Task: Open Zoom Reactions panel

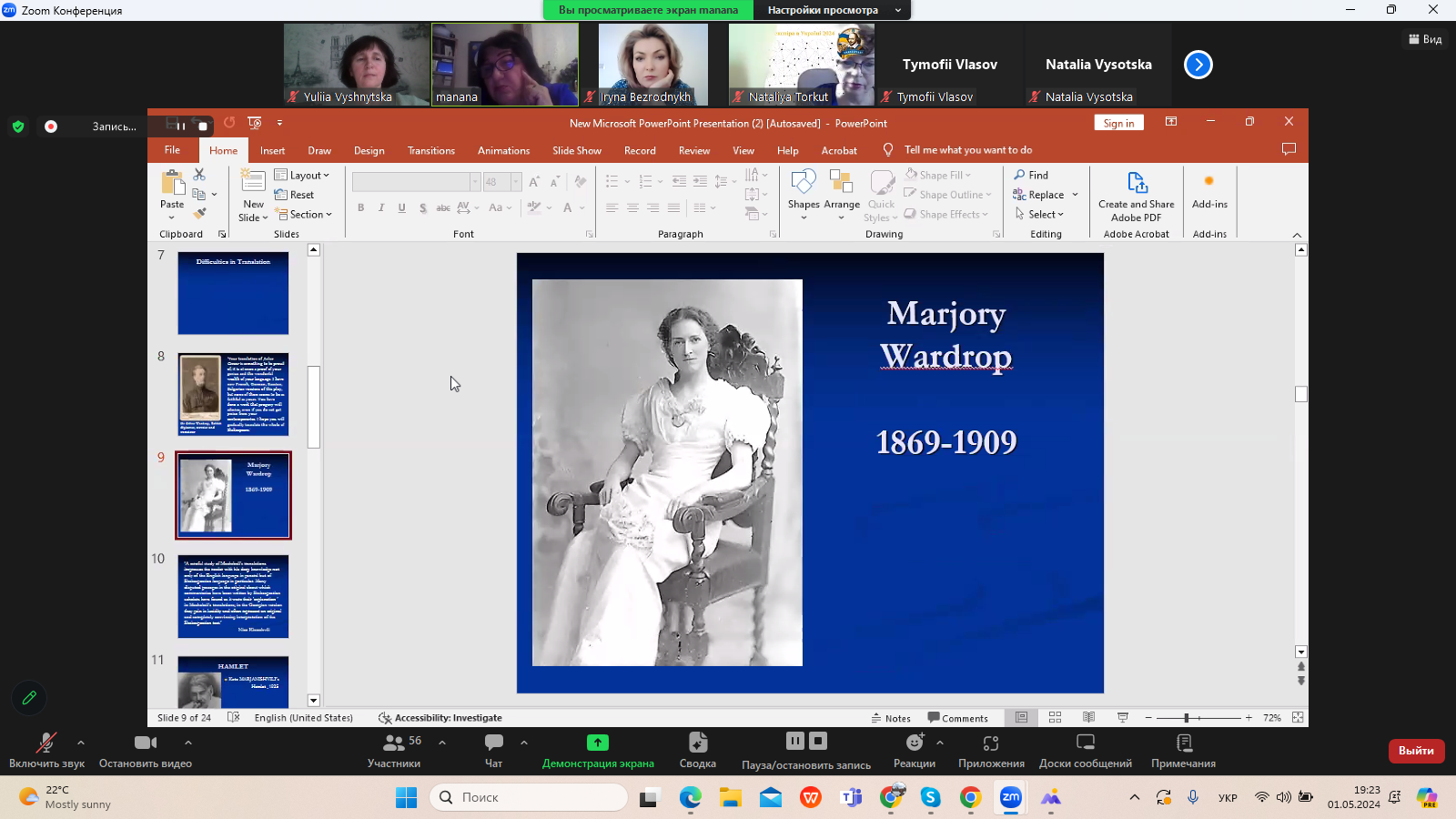Action: pos(914,743)
